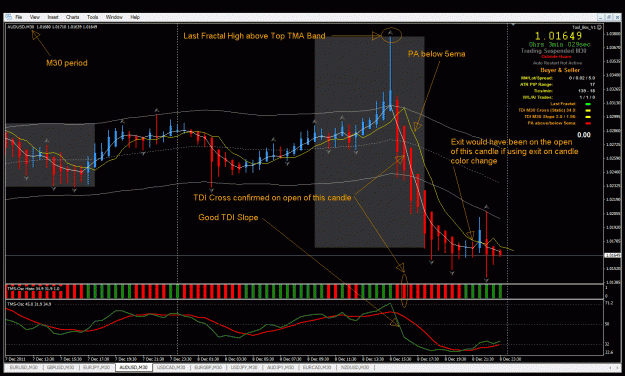This screenshot has height=376, width=625.
Task: Minimize the chart window
Action: pyautogui.click(x=600, y=17)
